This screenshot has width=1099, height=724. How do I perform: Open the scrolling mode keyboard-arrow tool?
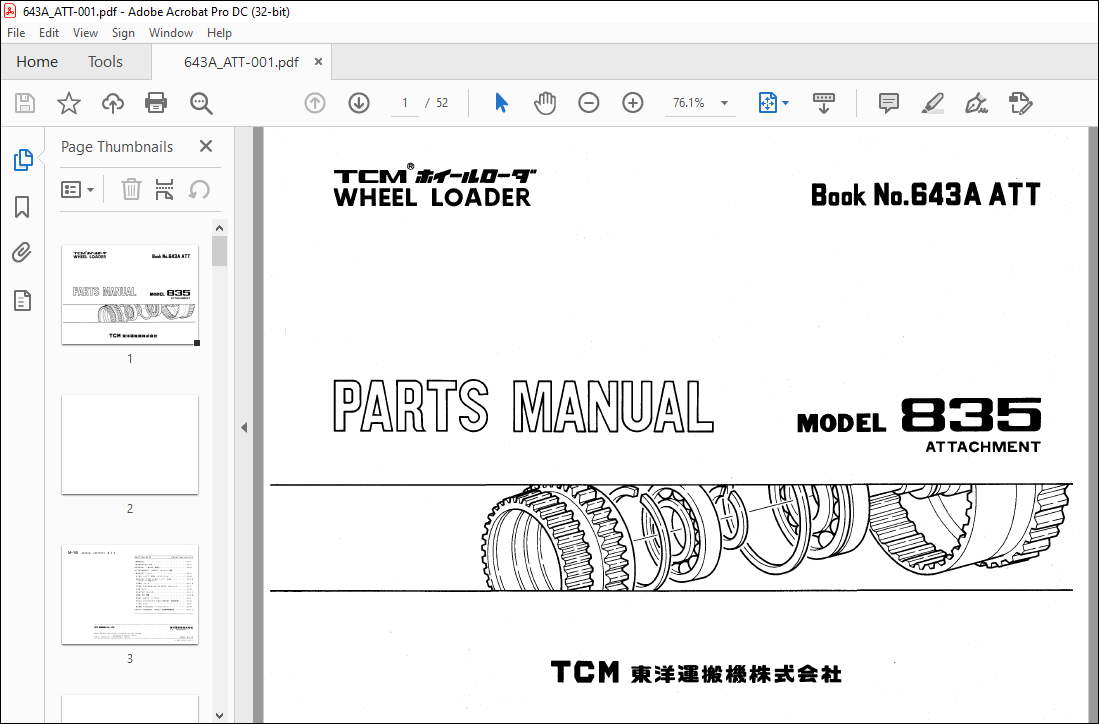click(x=824, y=103)
